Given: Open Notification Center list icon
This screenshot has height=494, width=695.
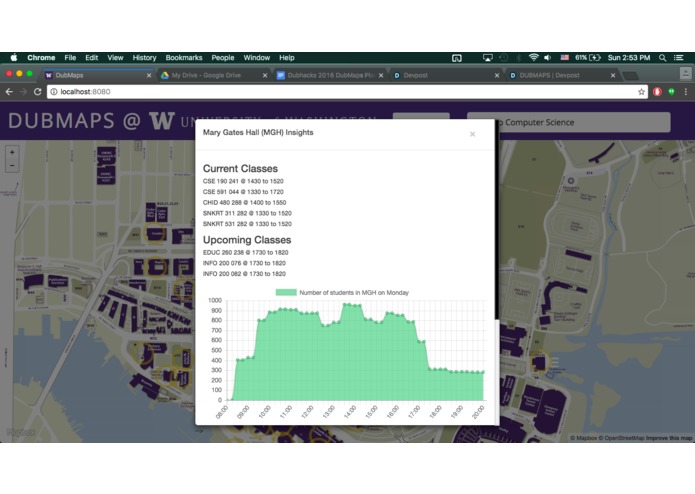Looking at the screenshot, I should point(679,58).
